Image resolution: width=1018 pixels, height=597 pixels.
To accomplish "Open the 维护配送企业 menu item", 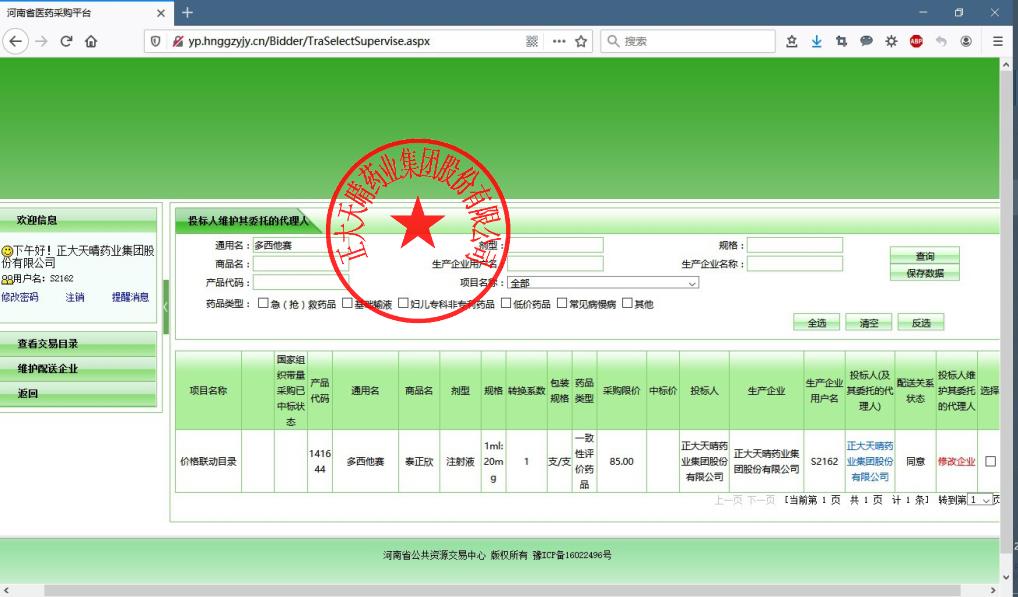I will tap(78, 369).
